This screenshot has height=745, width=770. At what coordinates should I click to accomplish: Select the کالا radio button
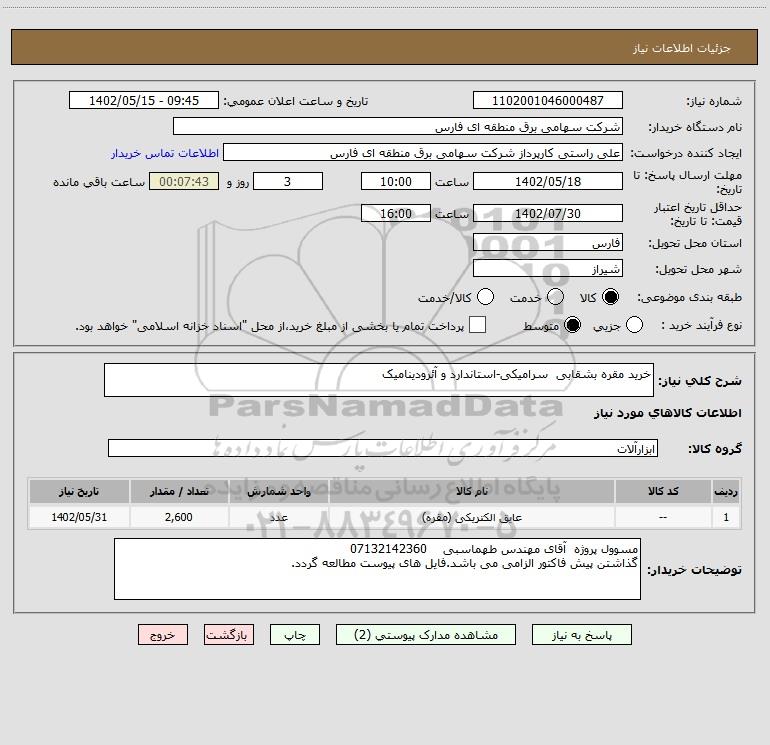[x=610, y=297]
